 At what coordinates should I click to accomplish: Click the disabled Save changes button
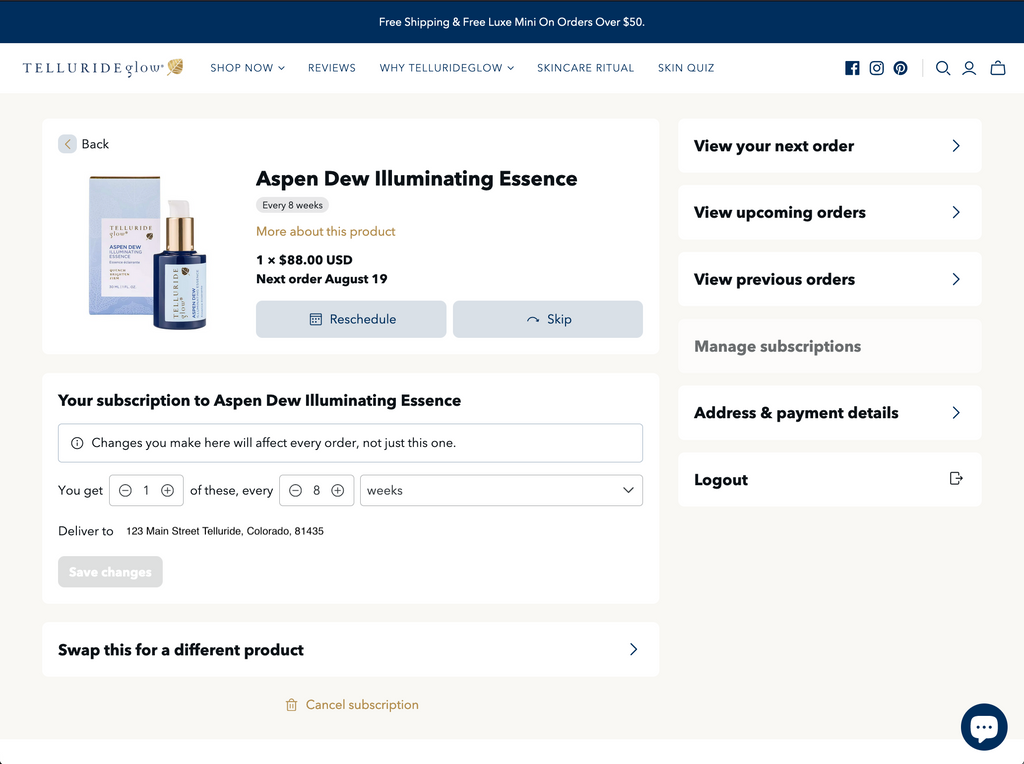tap(110, 572)
